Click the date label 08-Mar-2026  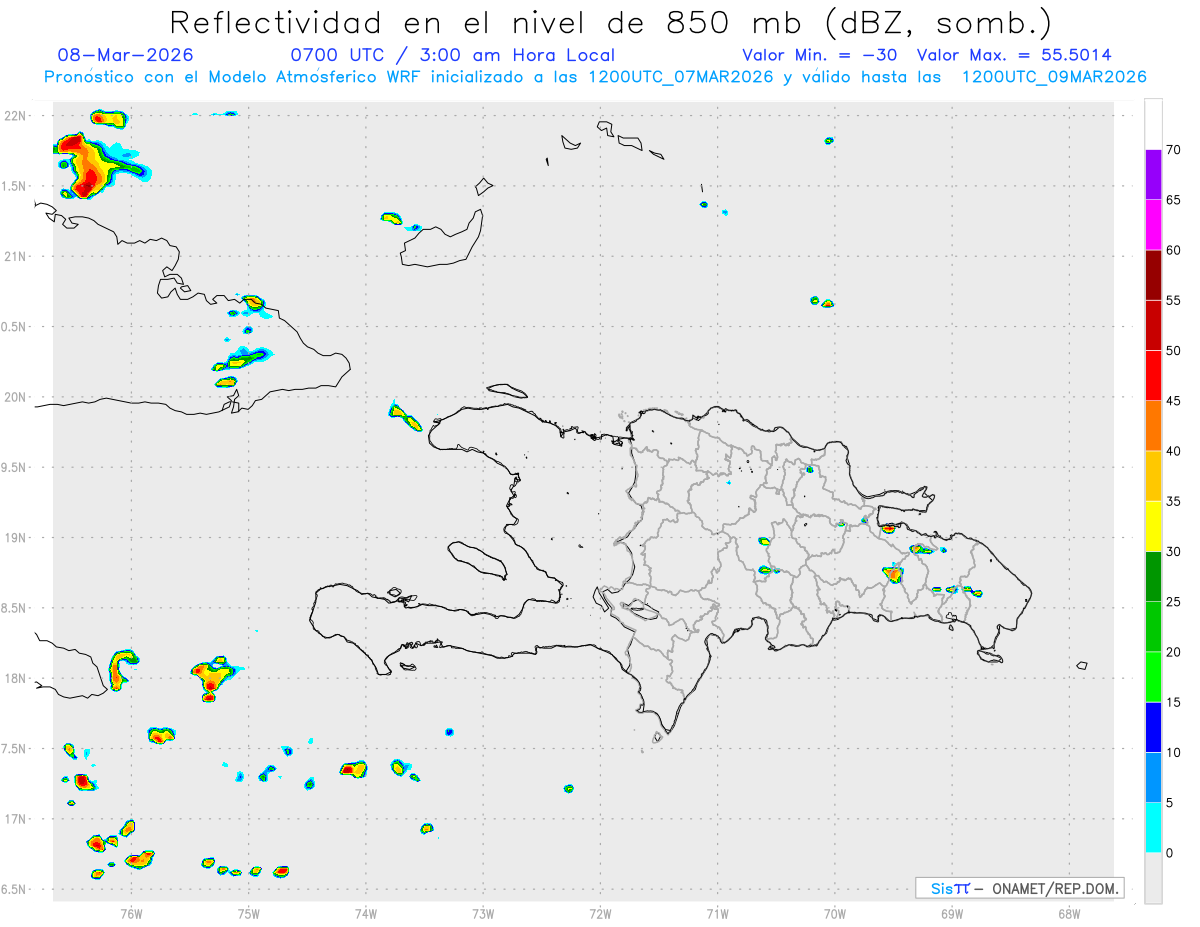[126, 55]
